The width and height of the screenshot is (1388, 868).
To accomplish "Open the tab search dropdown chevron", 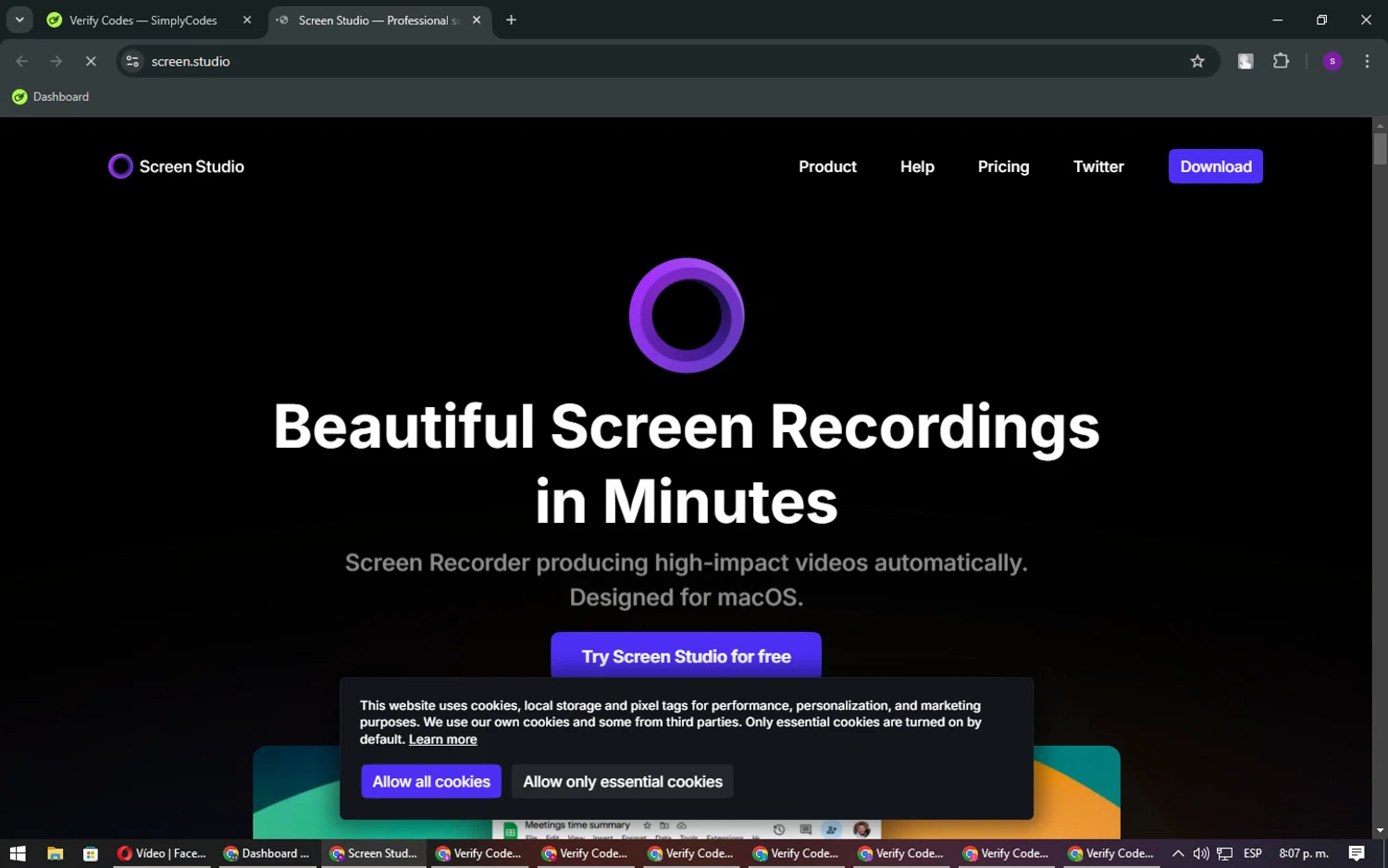I will tap(19, 19).
